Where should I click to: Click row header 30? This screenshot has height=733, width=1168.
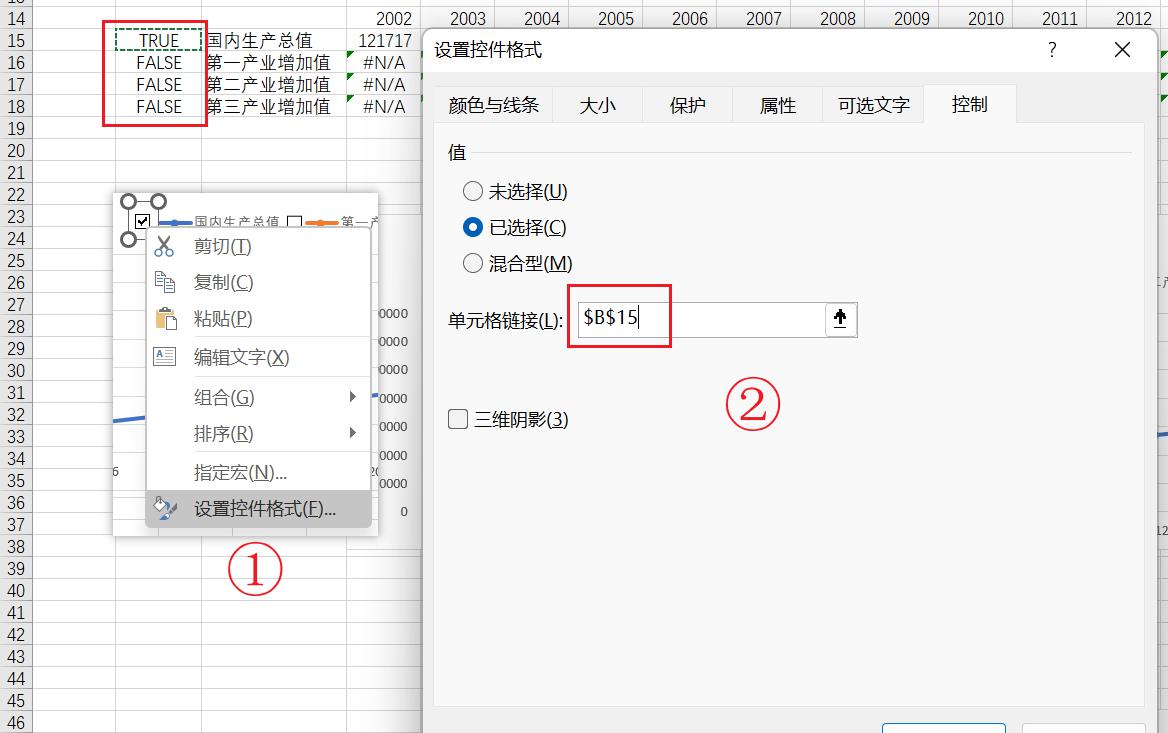click(x=16, y=370)
